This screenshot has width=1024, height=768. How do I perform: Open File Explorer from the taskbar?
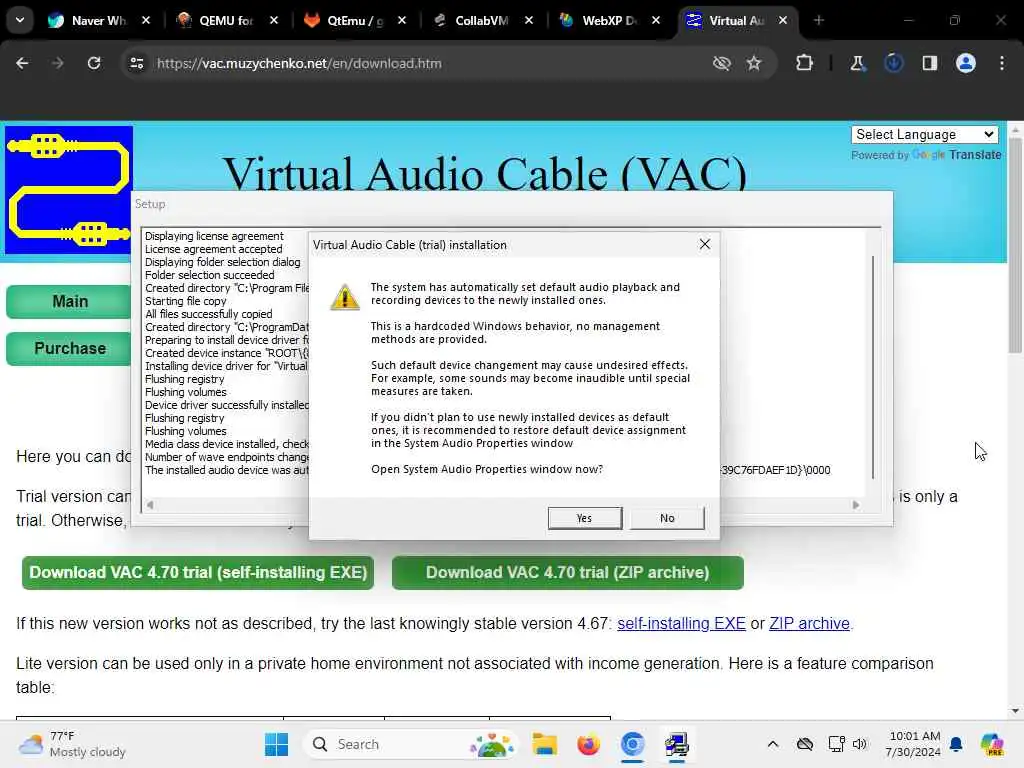pos(544,744)
